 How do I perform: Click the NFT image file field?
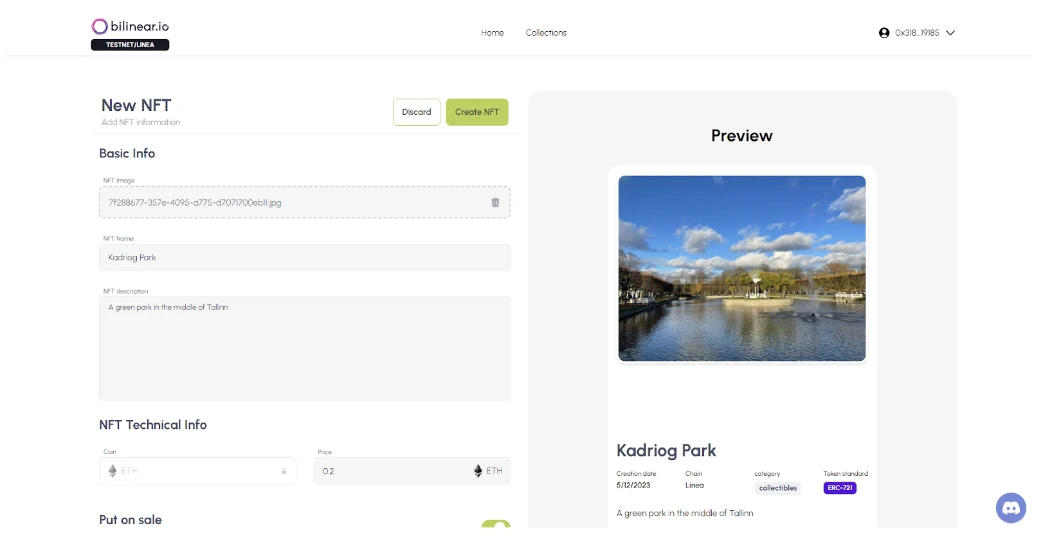click(305, 202)
